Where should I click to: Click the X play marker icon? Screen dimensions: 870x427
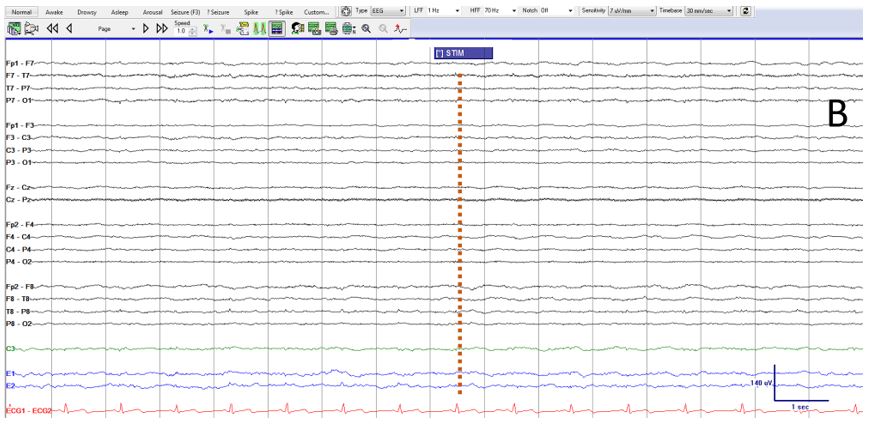208,29
